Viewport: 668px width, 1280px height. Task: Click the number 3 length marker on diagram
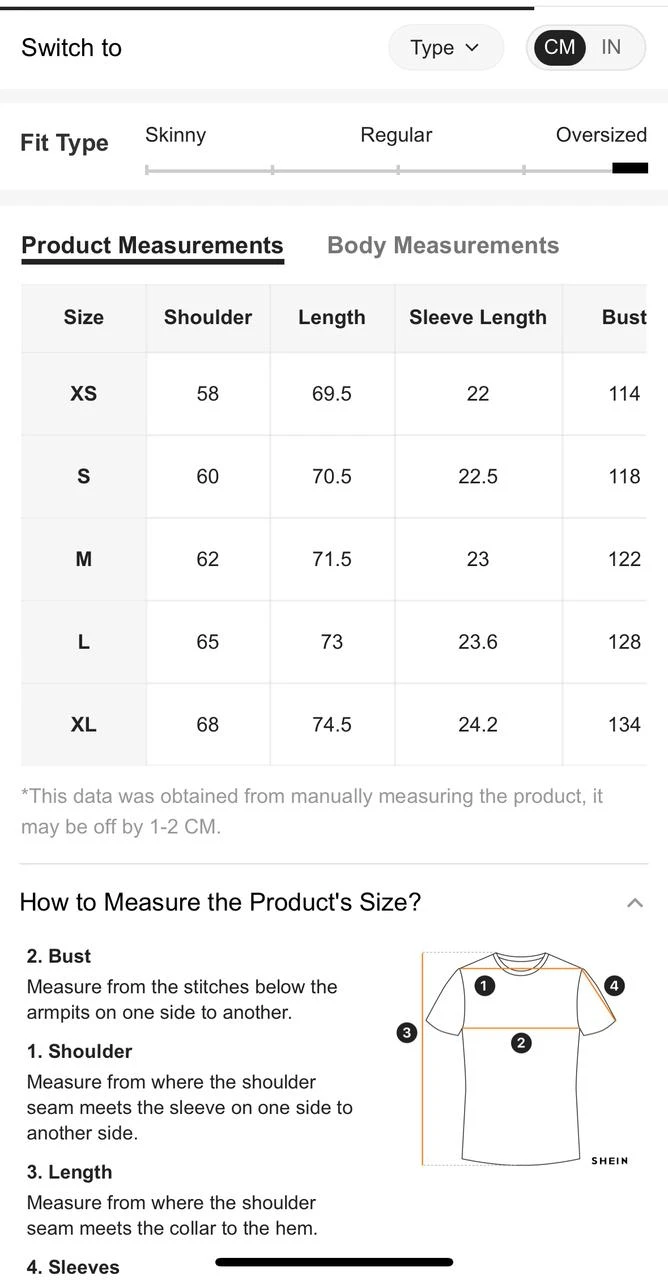pos(406,1033)
